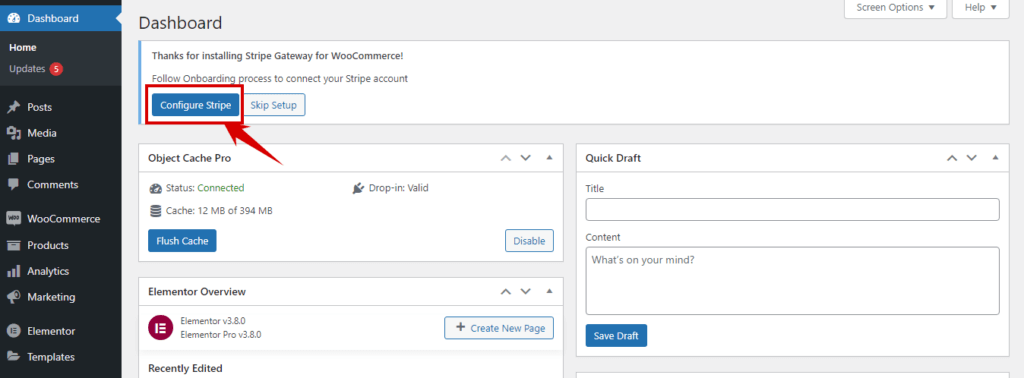Click the Posts pushpin icon
1024x378 pixels.
[13, 107]
